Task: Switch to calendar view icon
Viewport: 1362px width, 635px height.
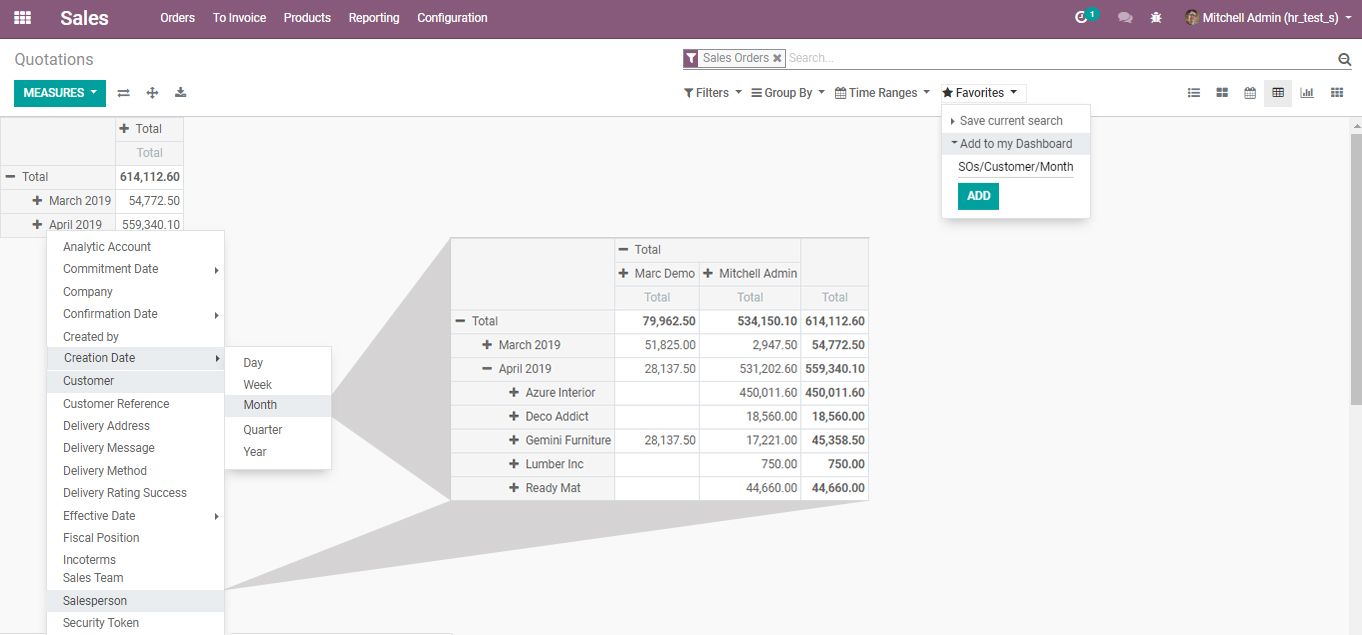Action: pos(1249,93)
